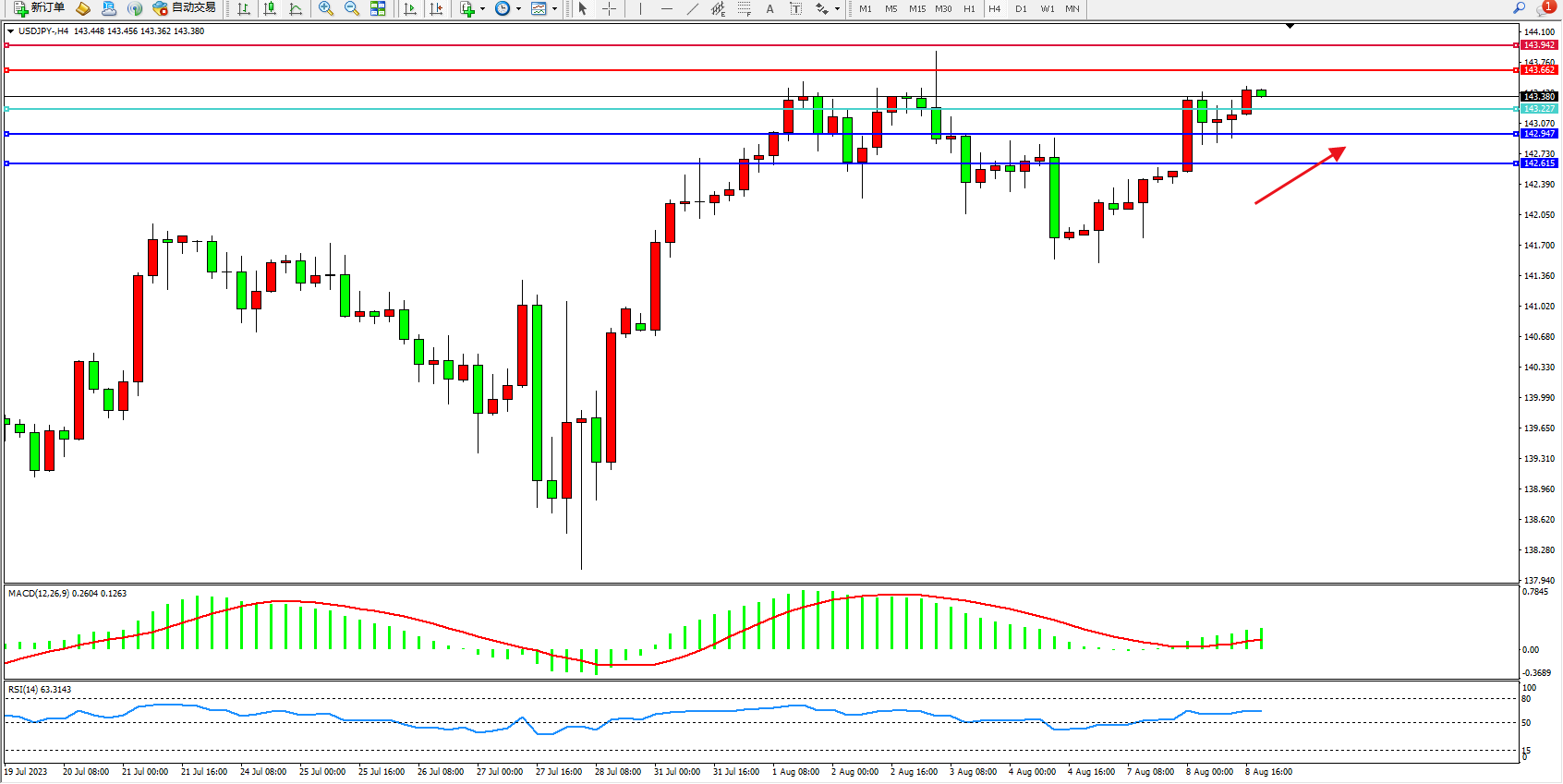1563x784 pixels.
Task: Toggle AutoTrading (自动交易) button
Action: pyautogui.click(x=184, y=8)
